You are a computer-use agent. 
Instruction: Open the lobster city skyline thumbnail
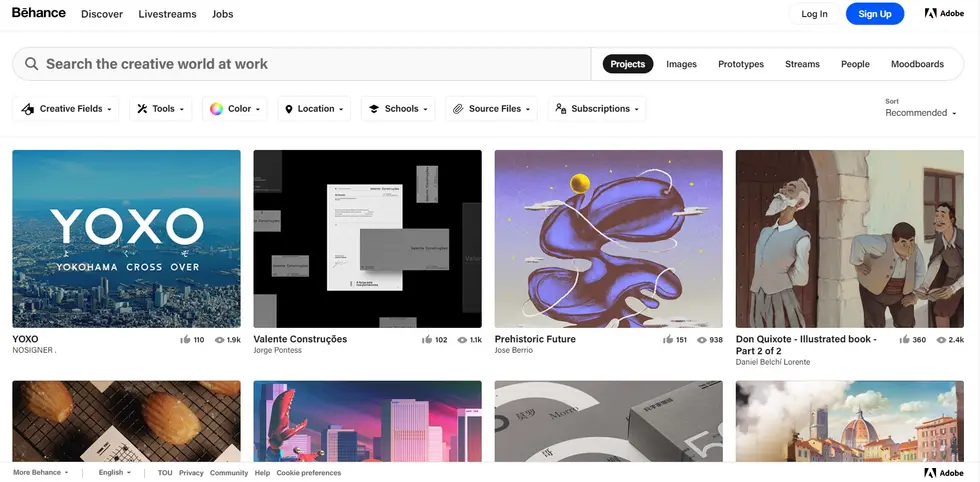[368, 421]
